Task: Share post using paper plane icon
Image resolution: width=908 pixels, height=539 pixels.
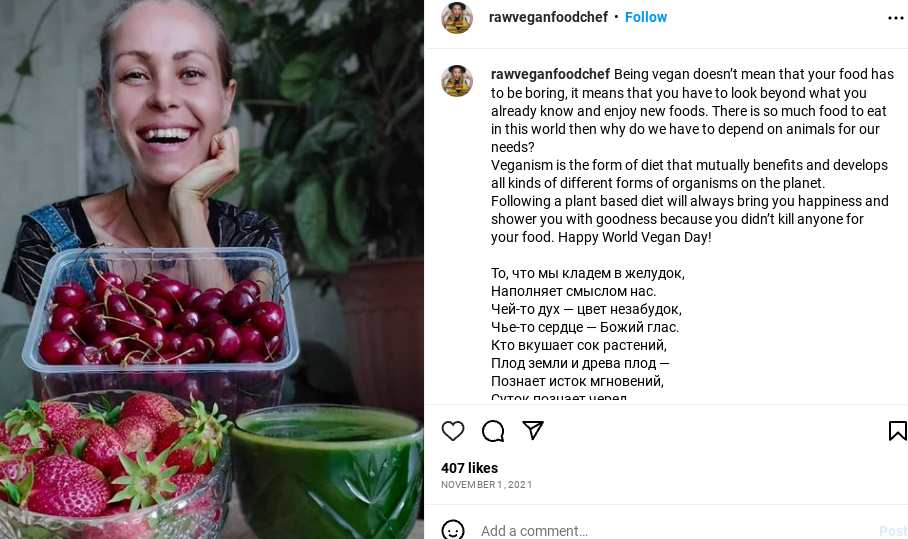Action: click(533, 430)
